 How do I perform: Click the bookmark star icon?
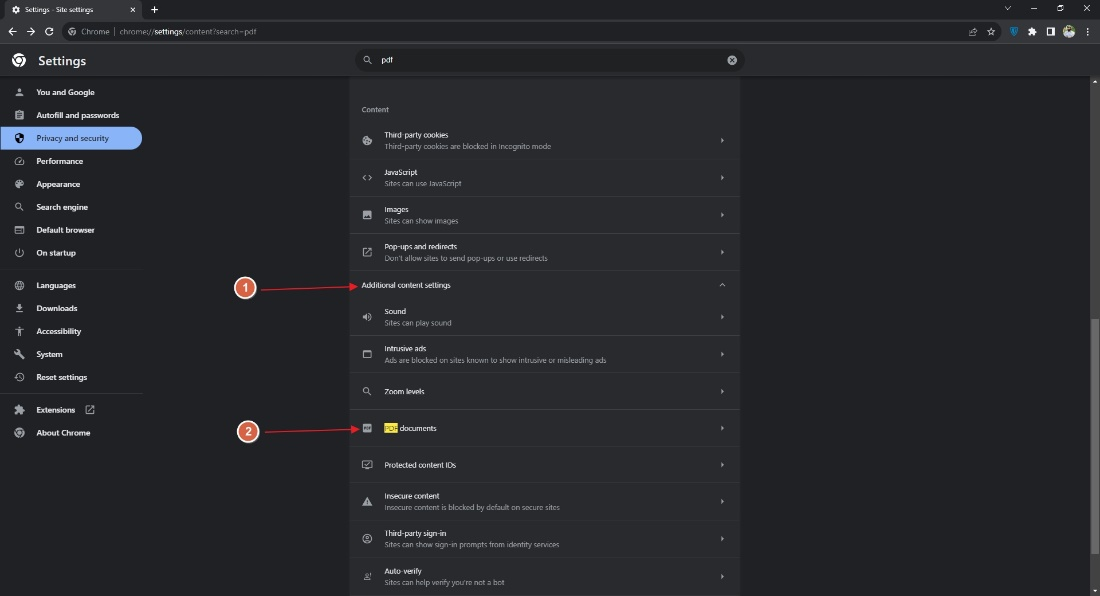point(991,31)
